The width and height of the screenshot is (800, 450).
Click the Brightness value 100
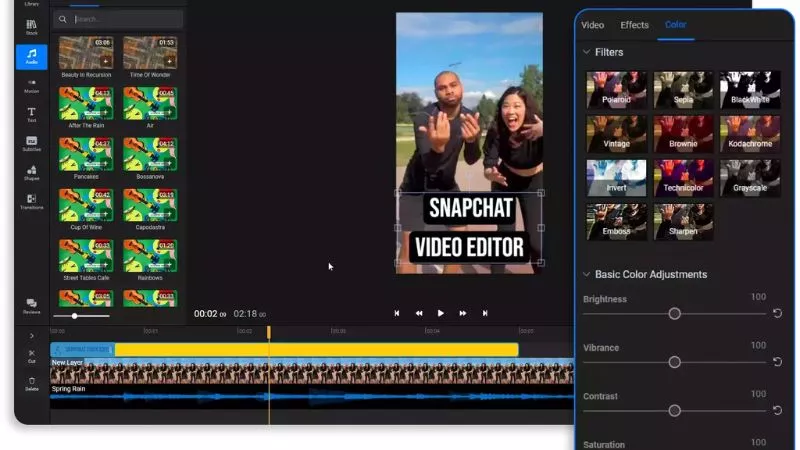(758, 297)
